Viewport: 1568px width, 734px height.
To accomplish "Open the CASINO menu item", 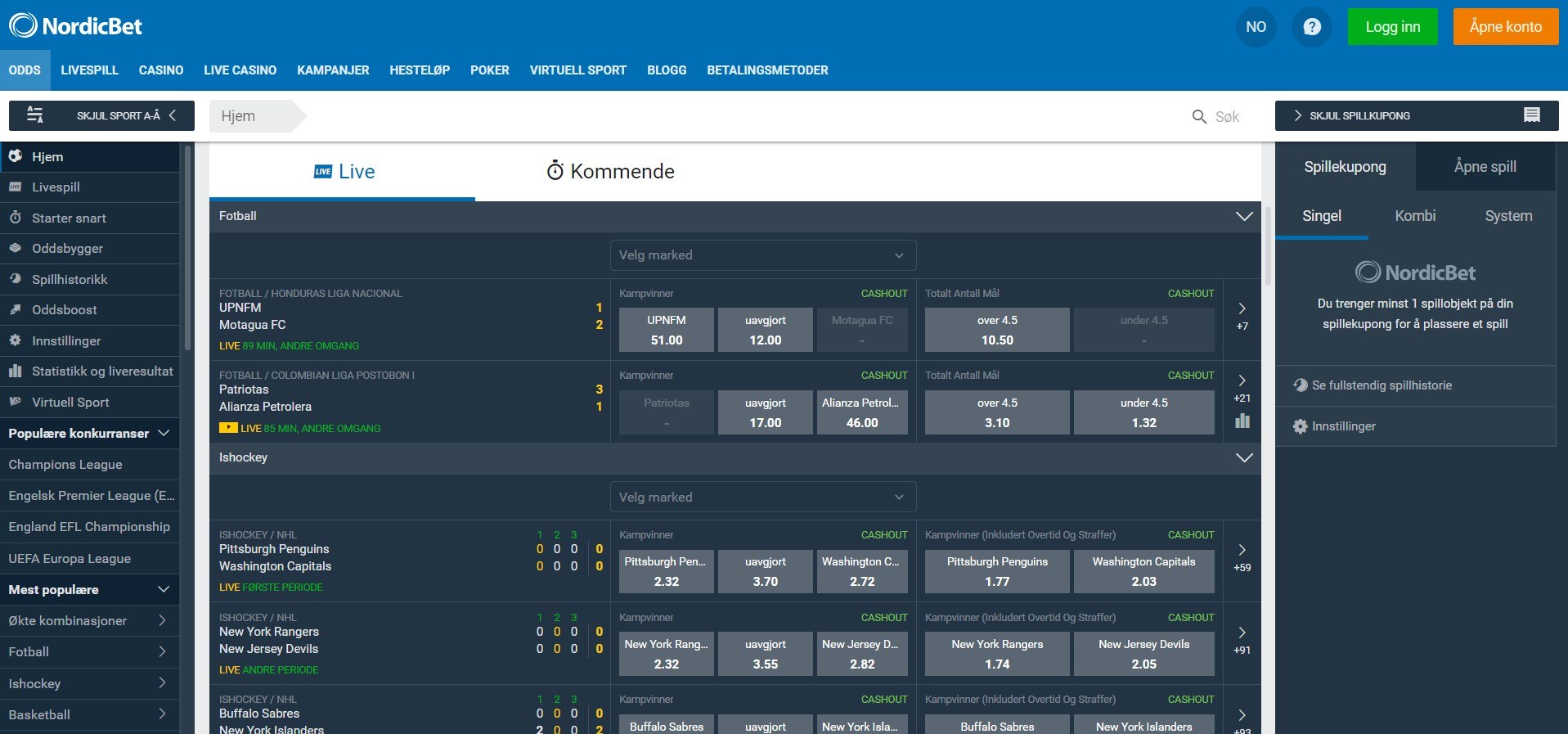I will (x=161, y=70).
